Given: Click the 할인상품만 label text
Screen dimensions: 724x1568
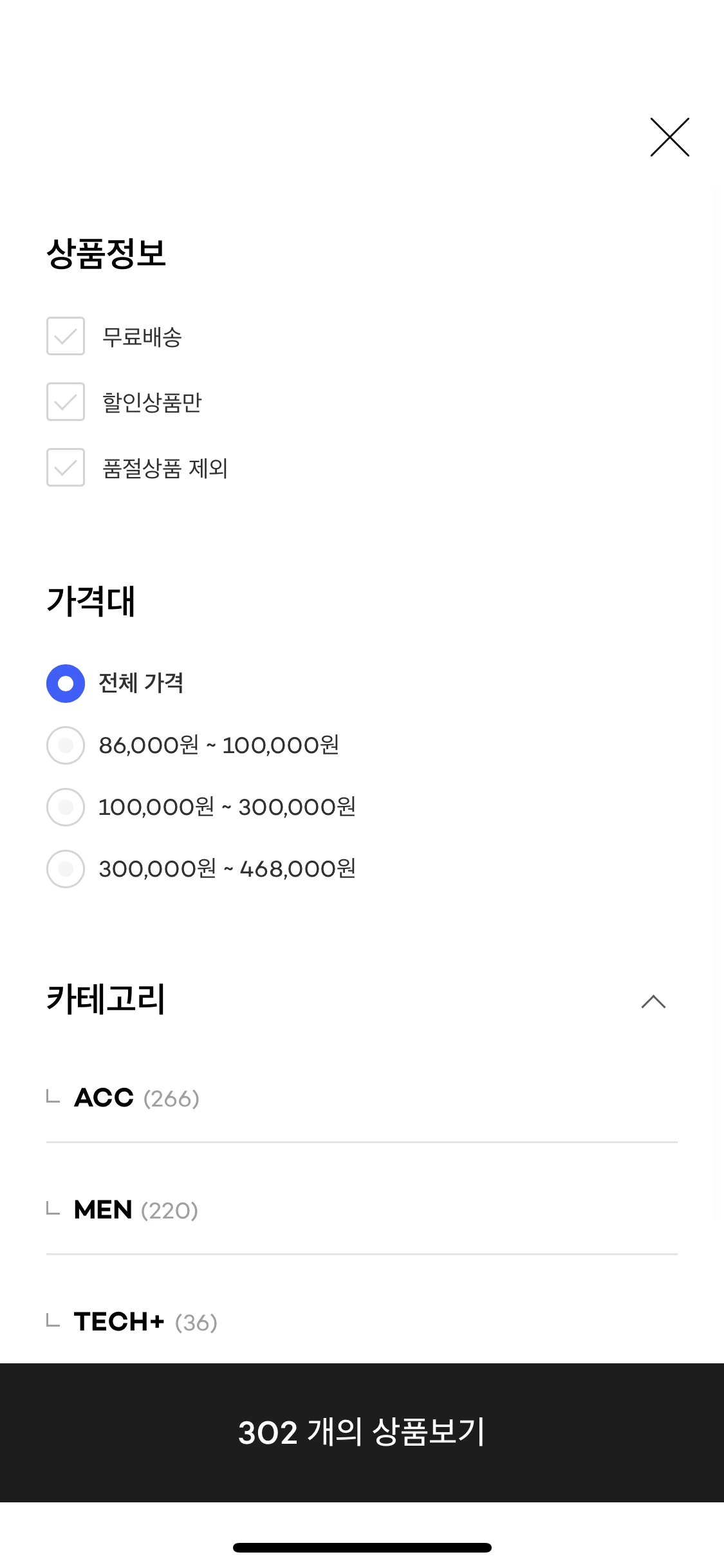Looking at the screenshot, I should (x=152, y=402).
